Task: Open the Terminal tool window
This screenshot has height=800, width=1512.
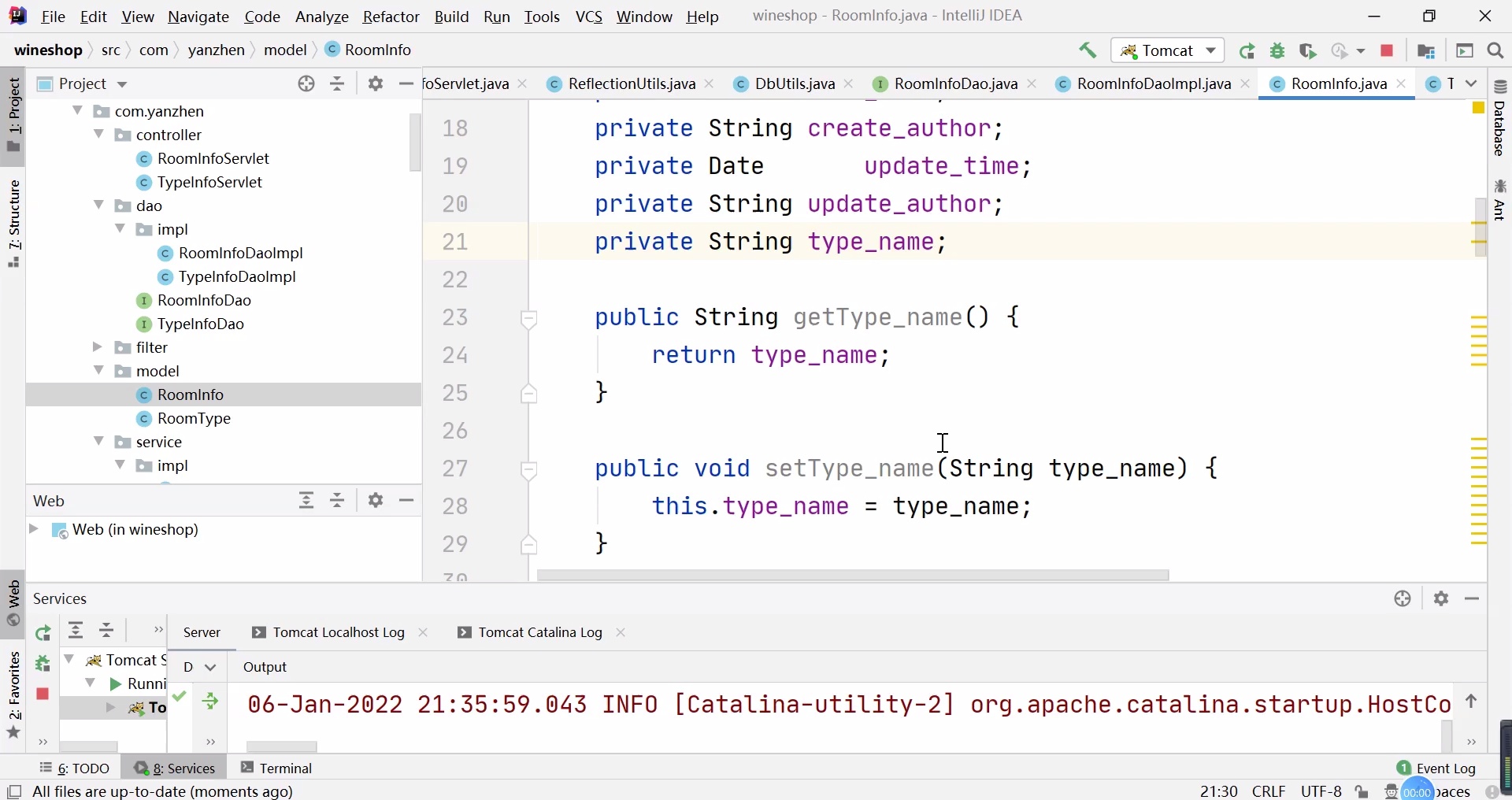Action: click(277, 768)
